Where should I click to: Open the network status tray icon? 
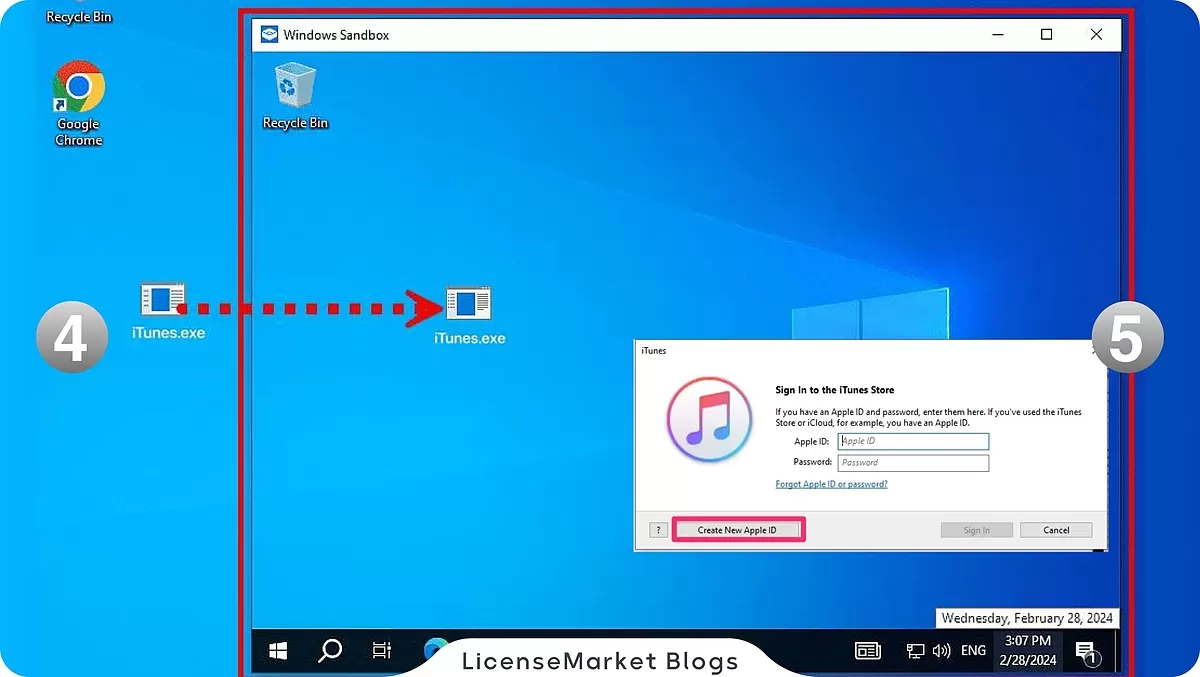(915, 651)
